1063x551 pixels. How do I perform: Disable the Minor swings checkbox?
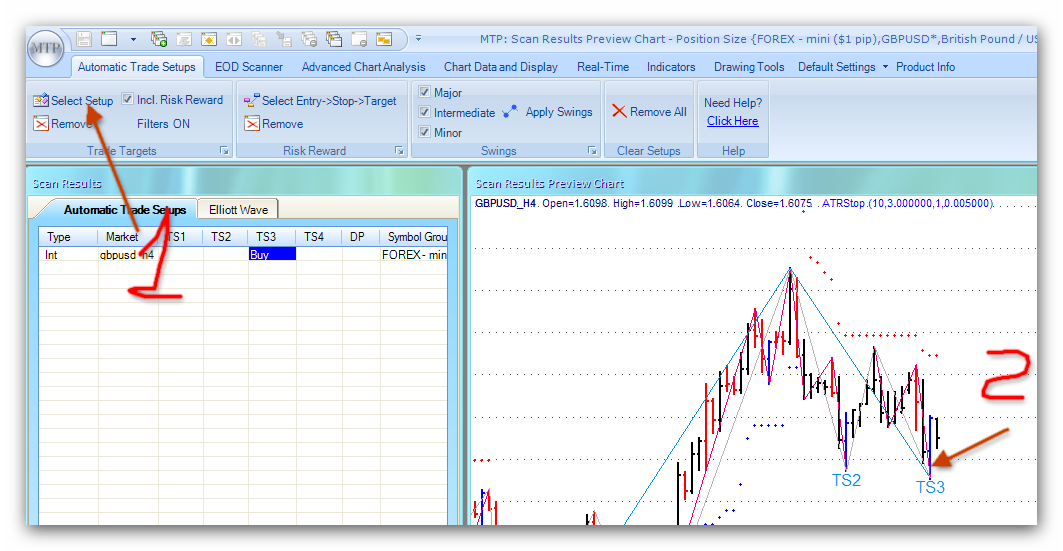425,133
